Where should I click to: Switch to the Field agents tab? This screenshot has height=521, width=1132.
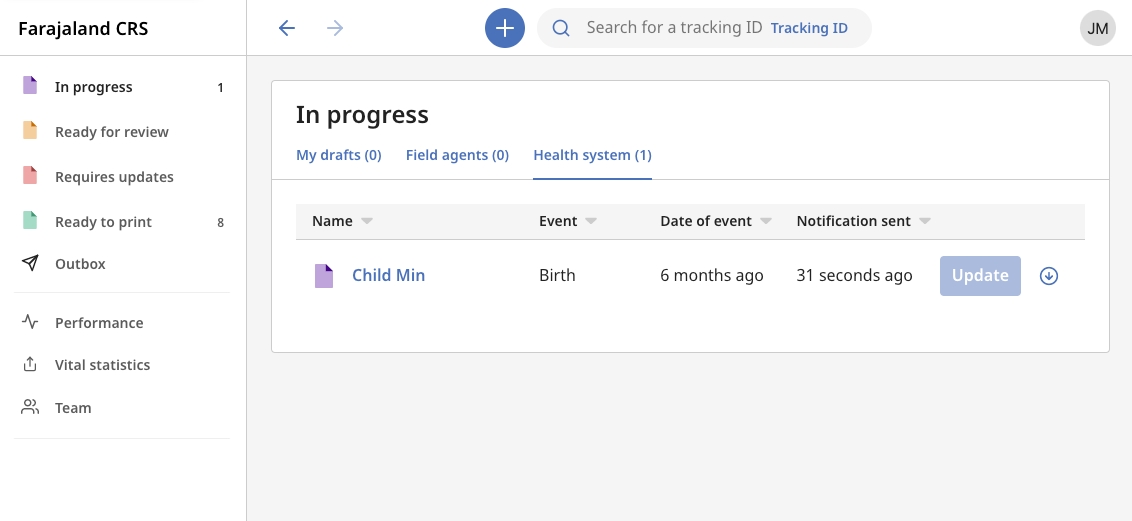457,156
